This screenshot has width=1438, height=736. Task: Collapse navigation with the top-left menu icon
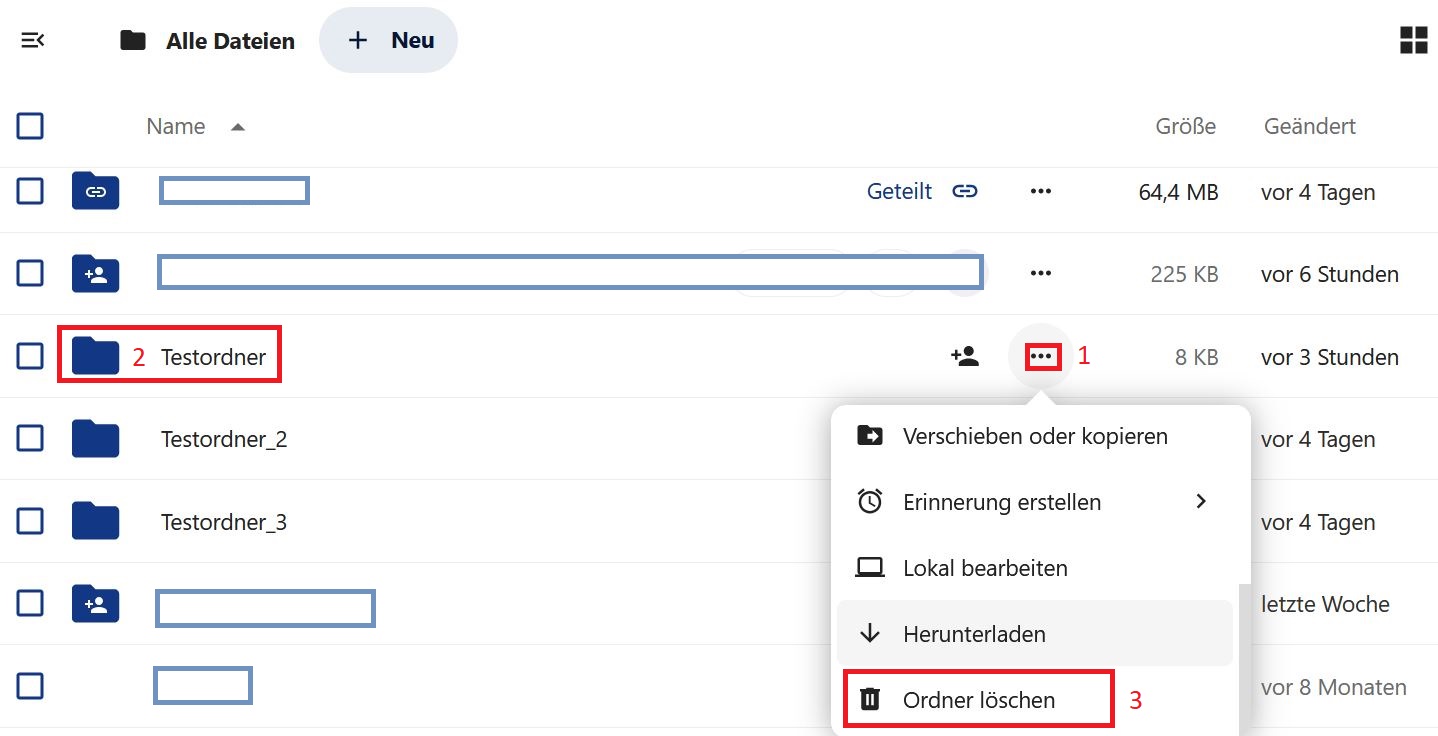[33, 41]
